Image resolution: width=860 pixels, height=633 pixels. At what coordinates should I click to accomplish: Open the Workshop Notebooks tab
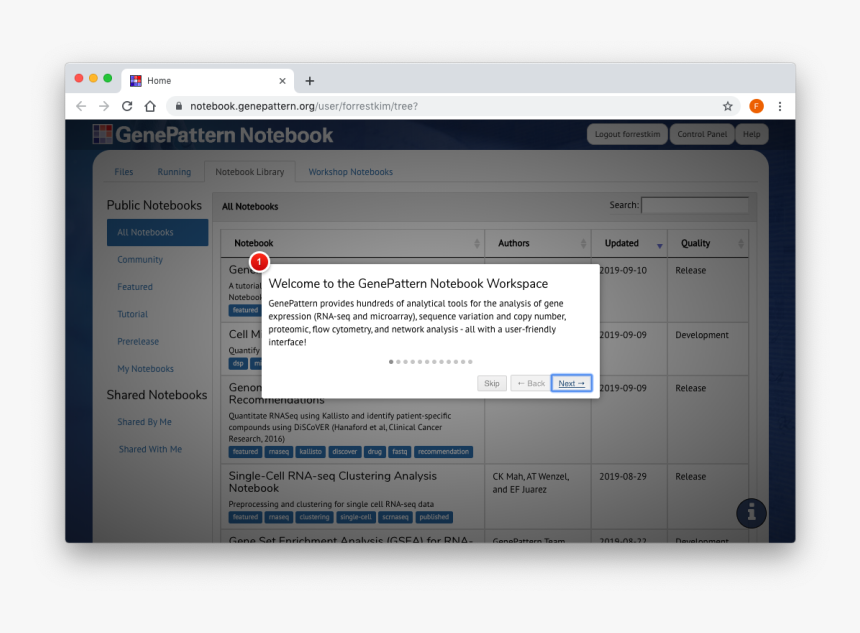point(350,172)
